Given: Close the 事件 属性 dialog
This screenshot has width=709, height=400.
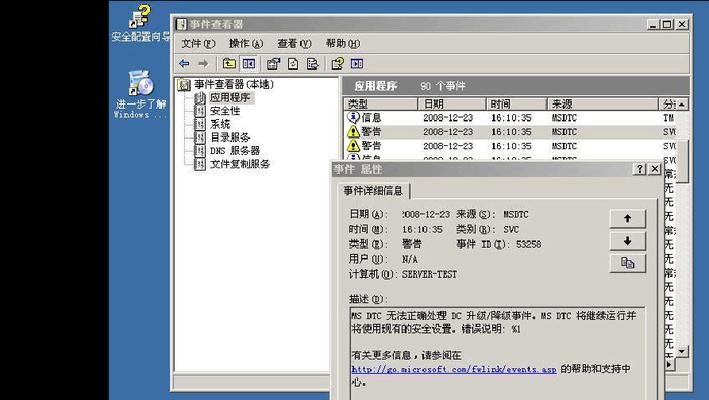Looking at the screenshot, I should [x=655, y=169].
